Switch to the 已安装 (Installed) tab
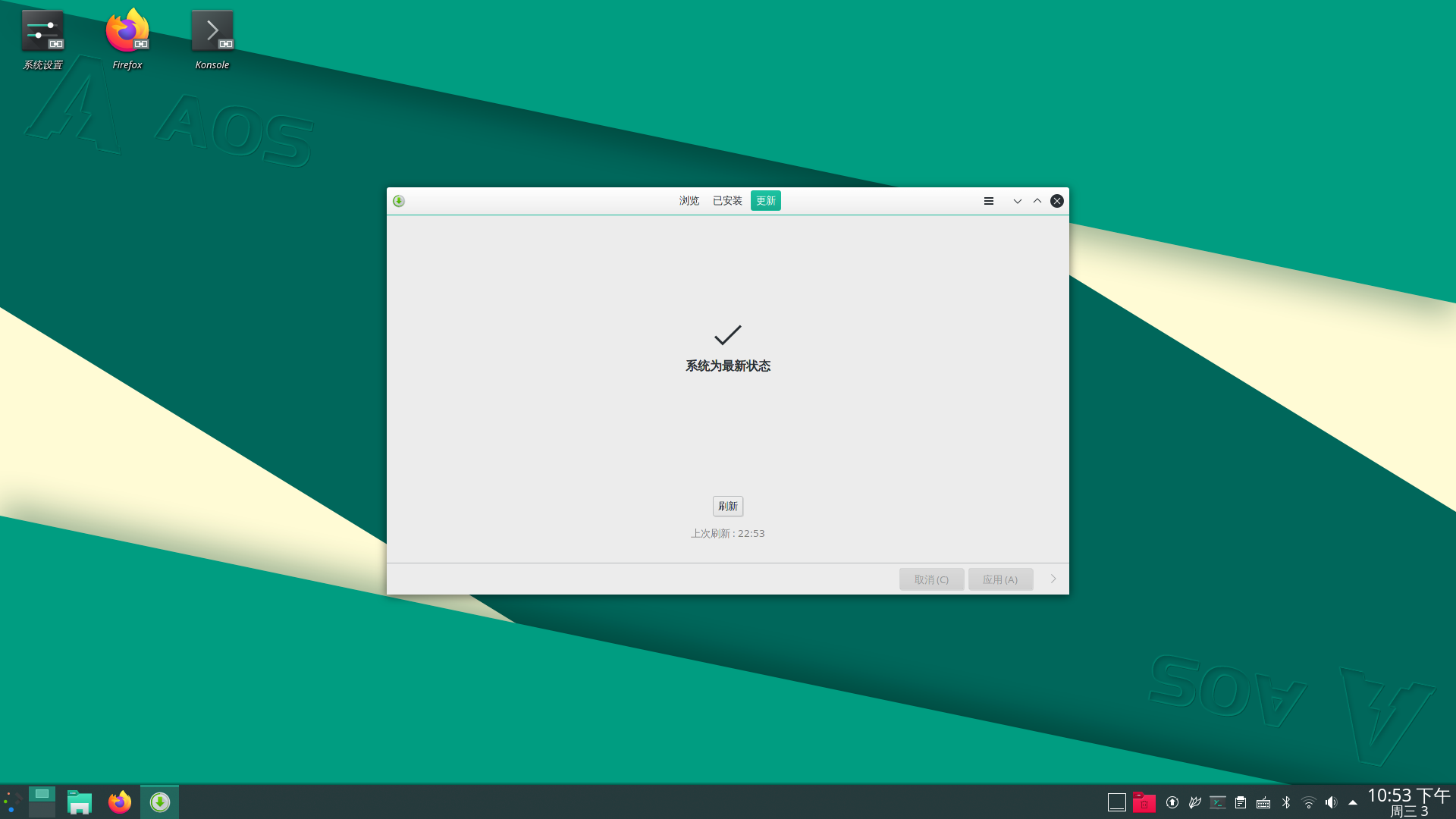 [726, 201]
